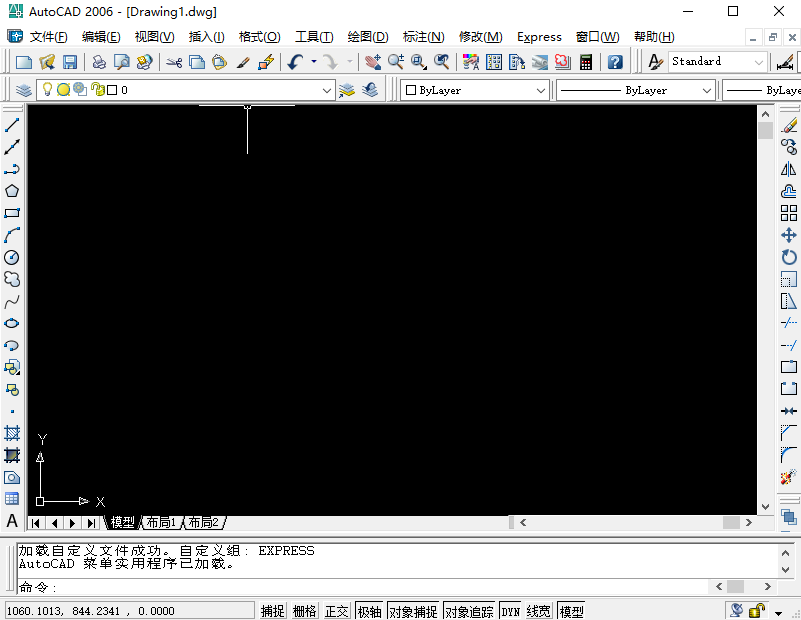This screenshot has height=620, width=801.
Task: Click the Save icon in toolbar
Action: [70, 62]
